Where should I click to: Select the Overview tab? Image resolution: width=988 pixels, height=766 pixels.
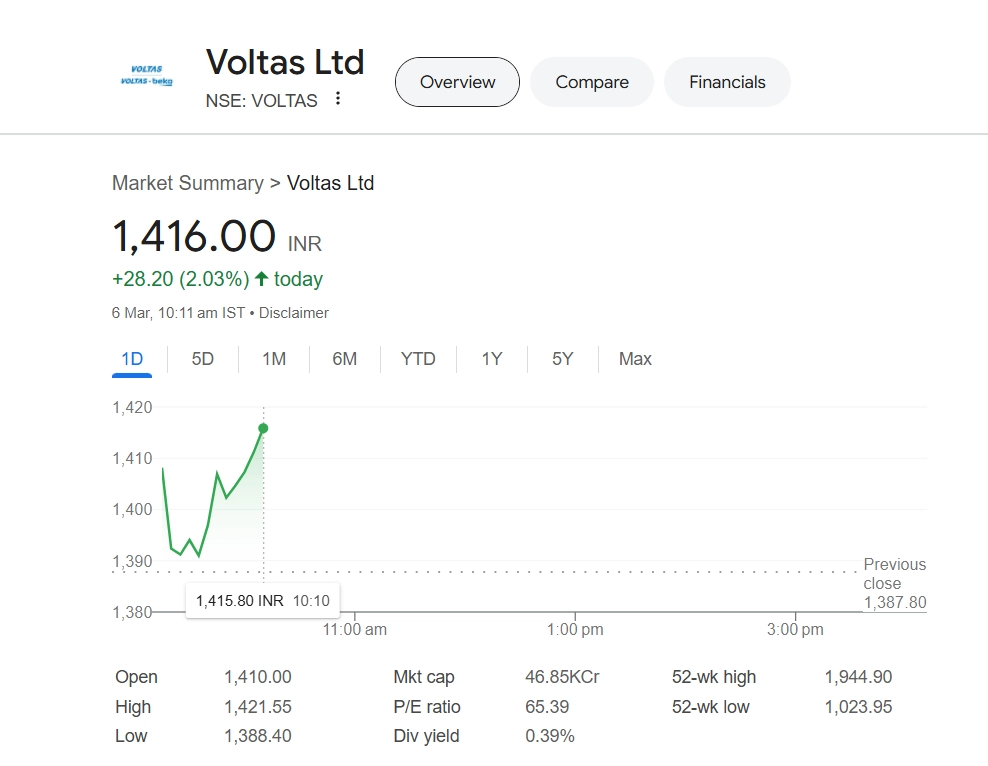tap(457, 82)
